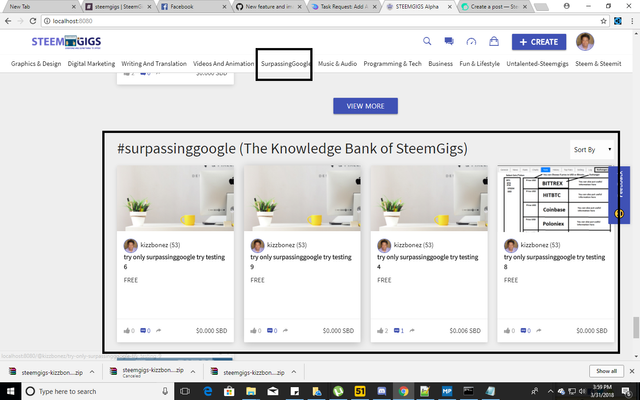Image resolution: width=640 pixels, height=400 pixels.
Task: Open the desk photo thumbnail of 'testing 4'
Action: click(x=429, y=198)
